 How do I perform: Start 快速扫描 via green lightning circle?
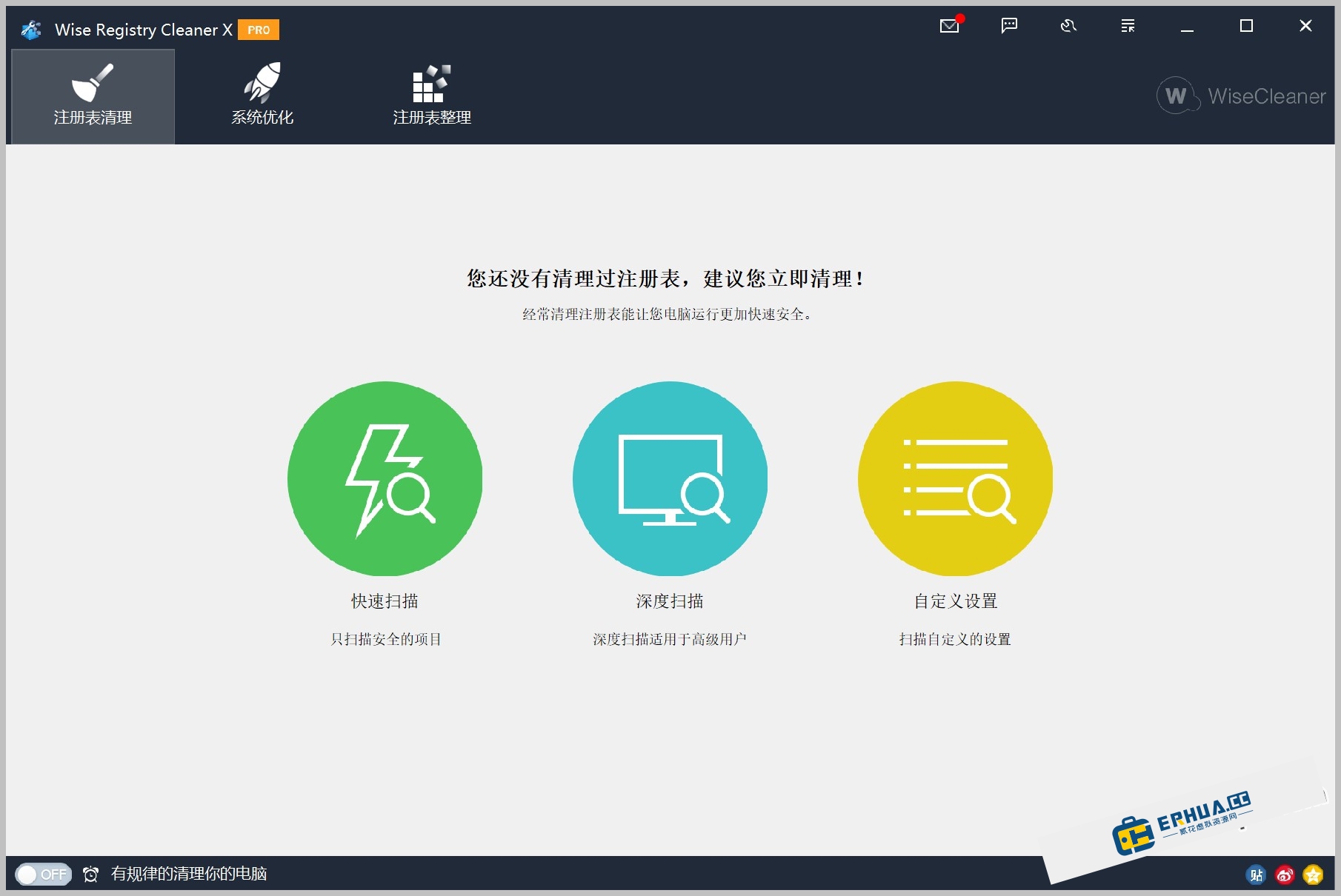click(385, 480)
